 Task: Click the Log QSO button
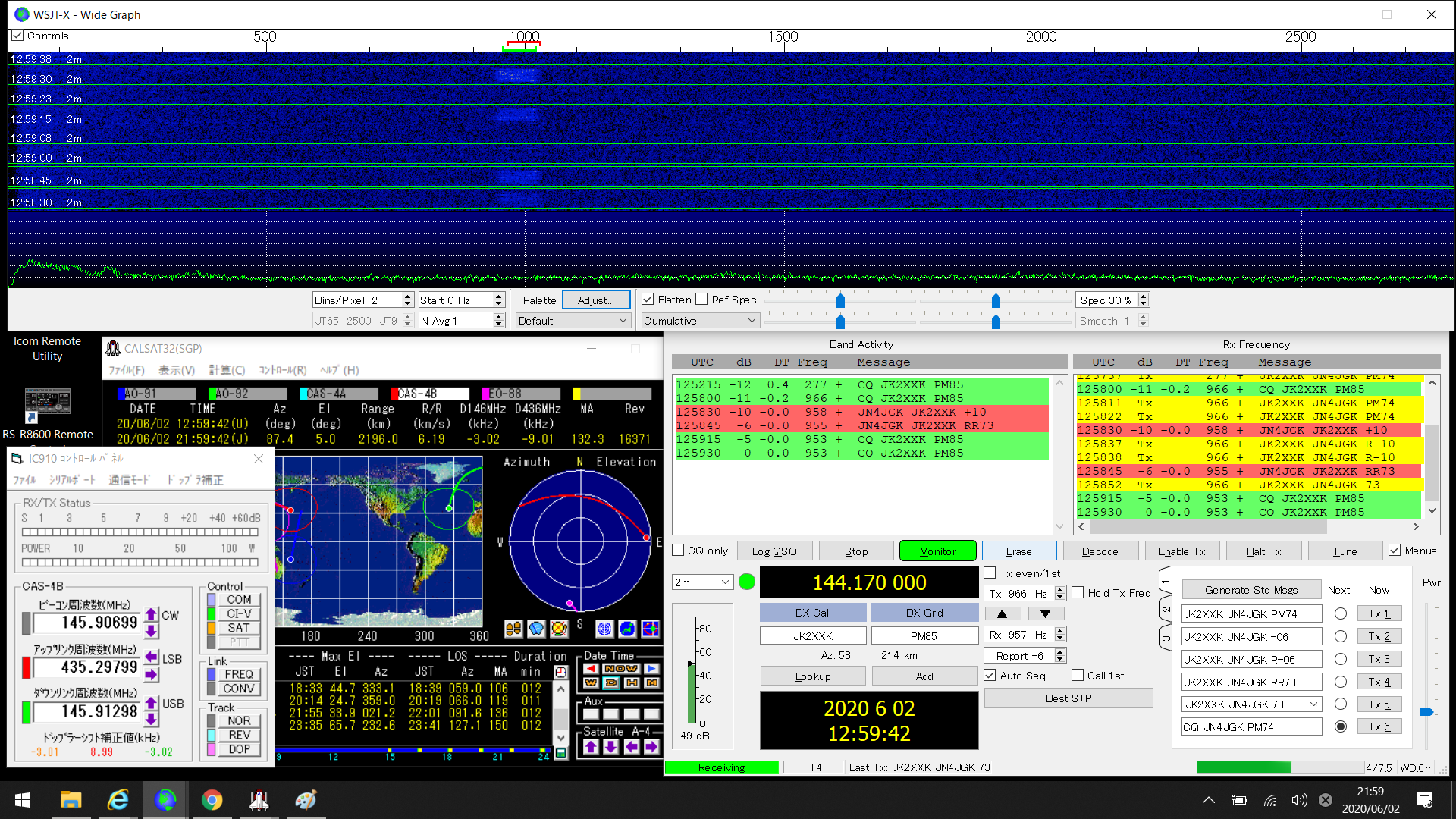774,551
